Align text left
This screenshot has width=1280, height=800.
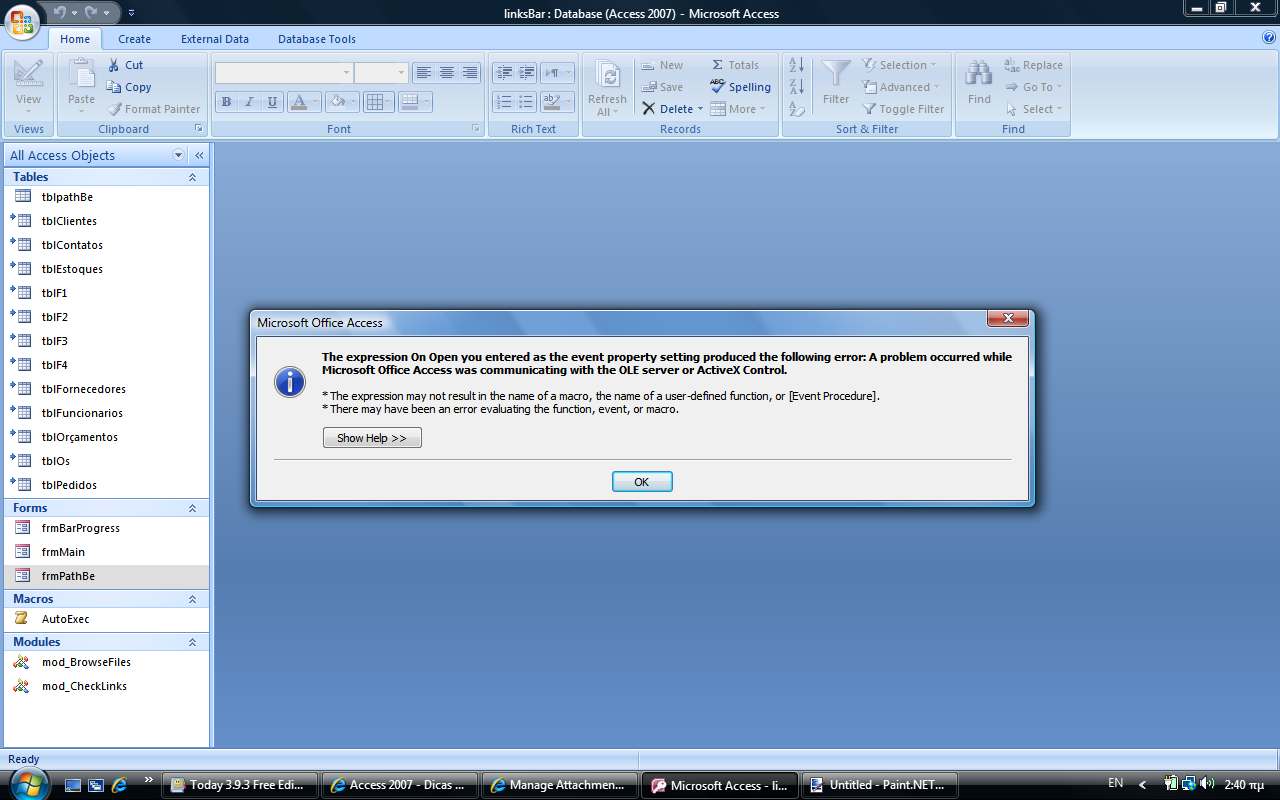coord(424,73)
